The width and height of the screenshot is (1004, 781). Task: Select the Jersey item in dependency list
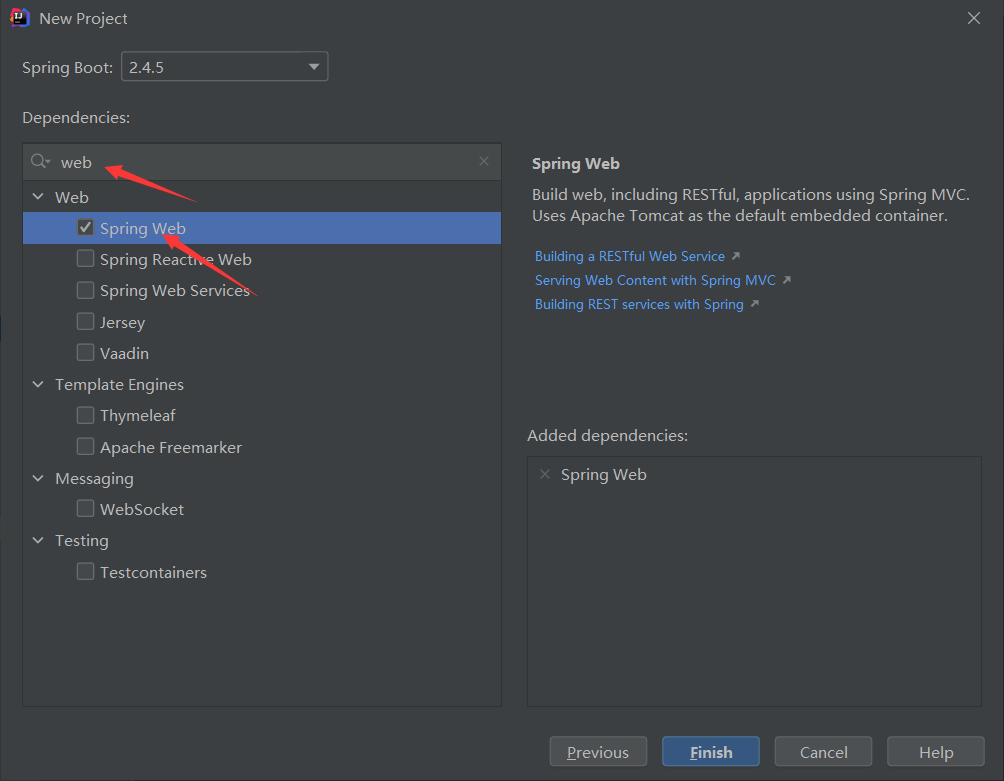122,322
